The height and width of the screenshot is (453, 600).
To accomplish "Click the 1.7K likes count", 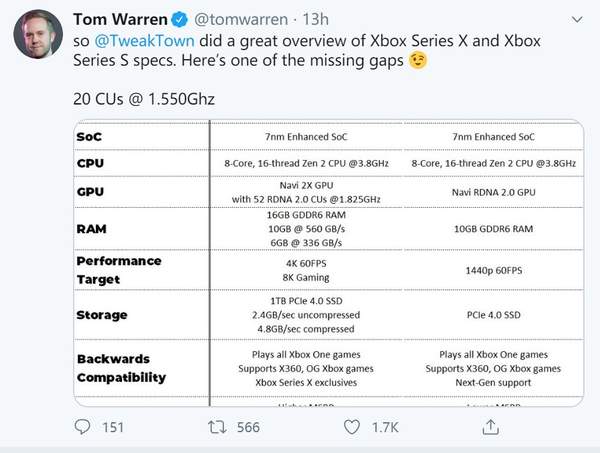I will 383,428.
